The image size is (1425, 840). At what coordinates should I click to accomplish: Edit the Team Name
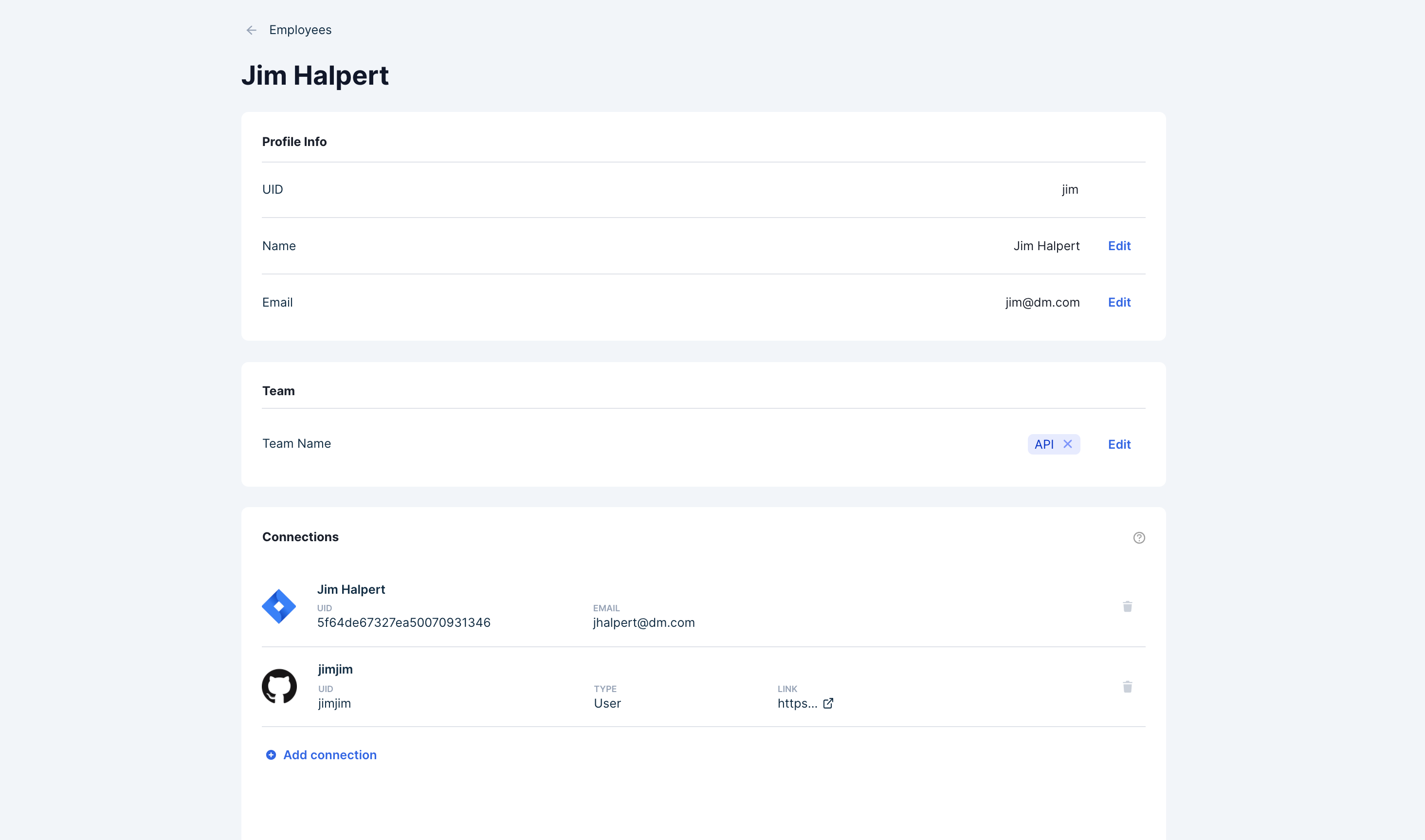pyautogui.click(x=1118, y=444)
